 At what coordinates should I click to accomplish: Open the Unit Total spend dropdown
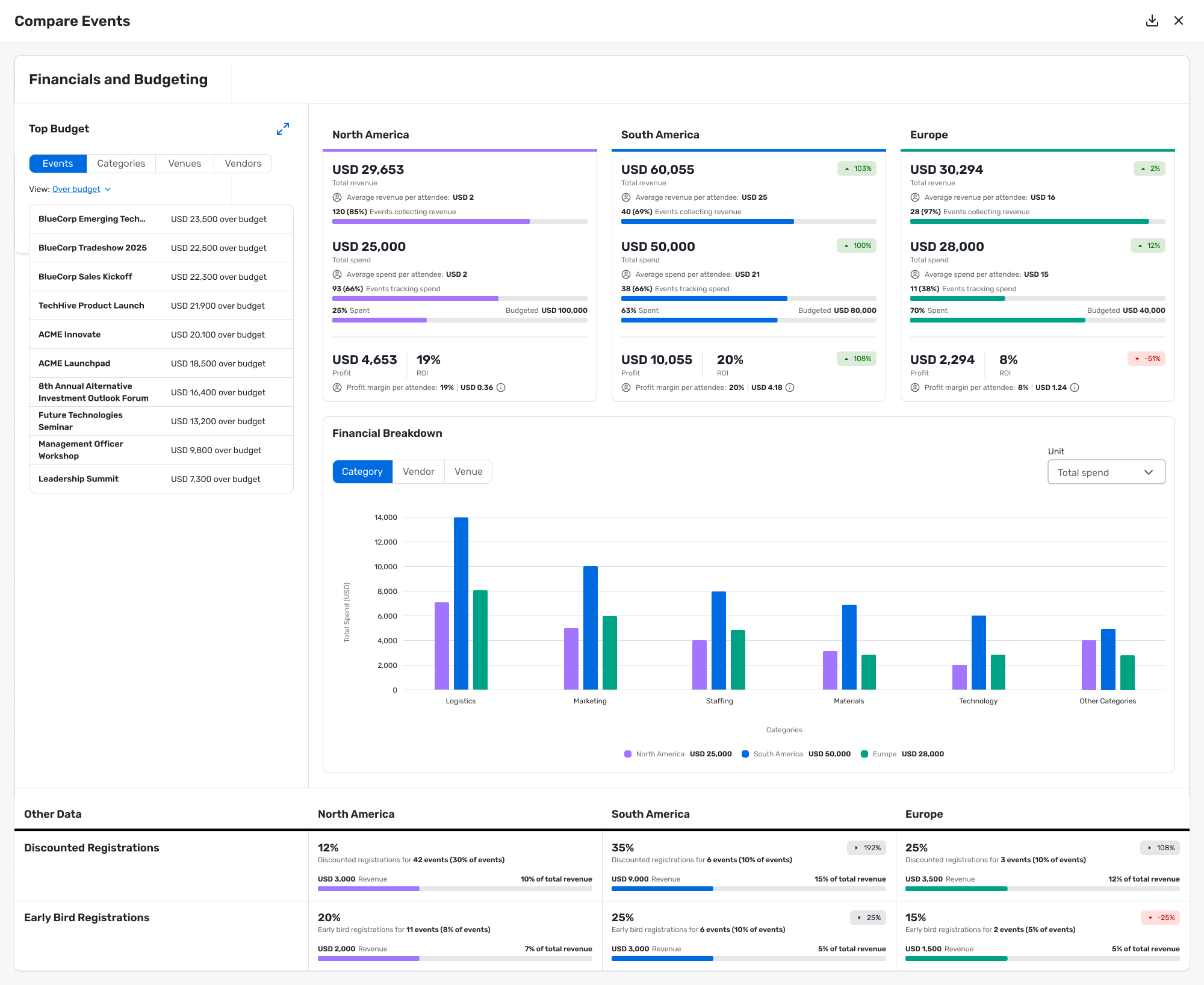pos(1106,472)
